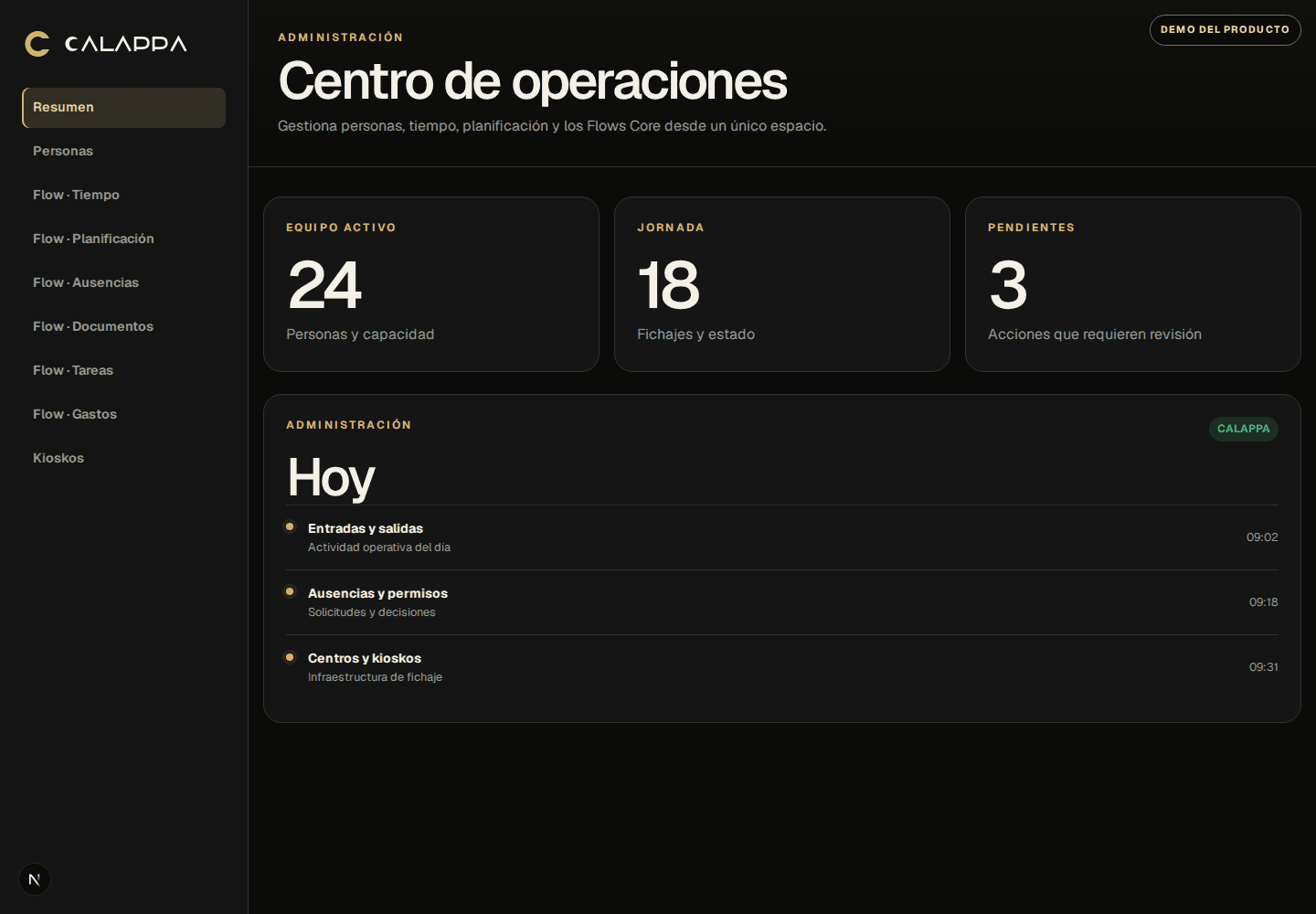Click the Entradas y salidas entry
The width and height of the screenshot is (1316, 914).
[x=782, y=537]
